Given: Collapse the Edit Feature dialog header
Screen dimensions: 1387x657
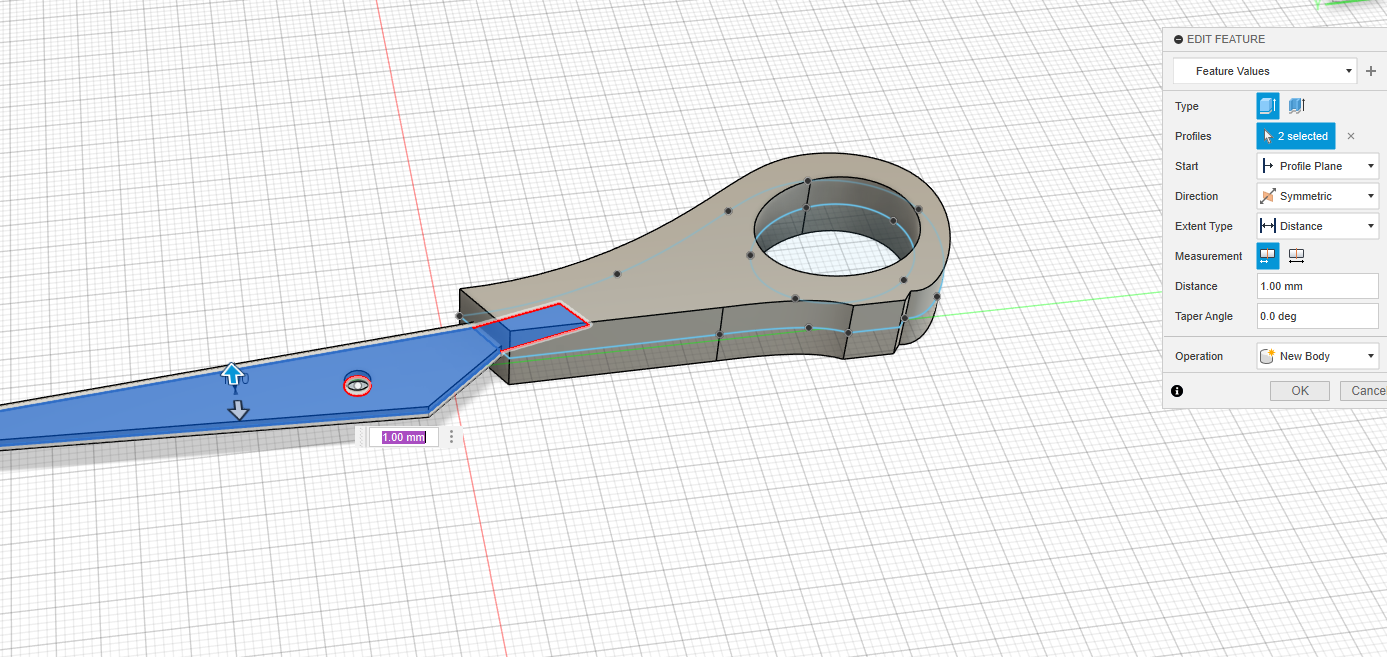Looking at the screenshot, I should point(1178,39).
